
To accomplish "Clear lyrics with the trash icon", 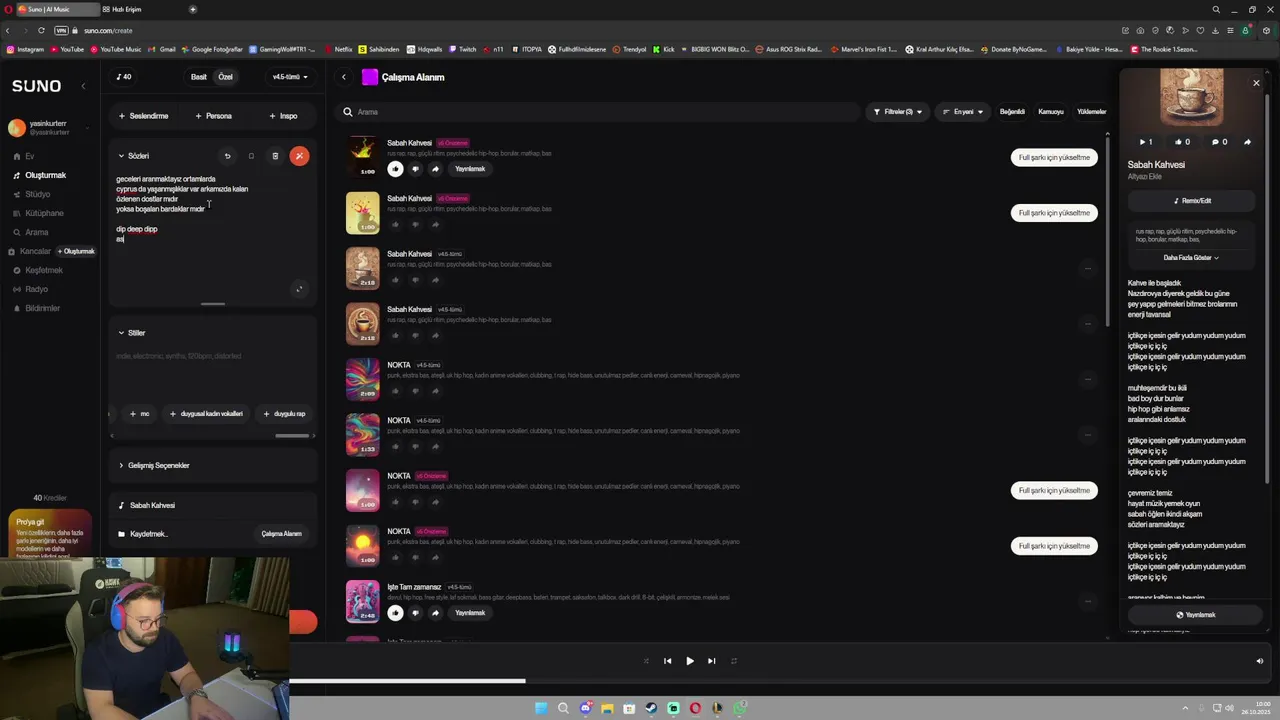I will click(x=275, y=156).
